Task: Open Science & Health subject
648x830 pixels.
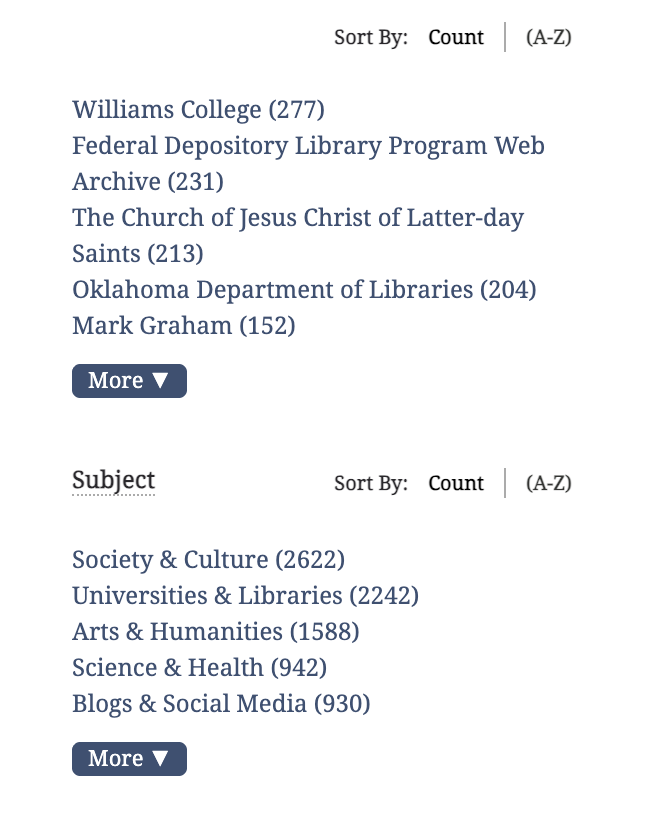Action: (x=199, y=668)
